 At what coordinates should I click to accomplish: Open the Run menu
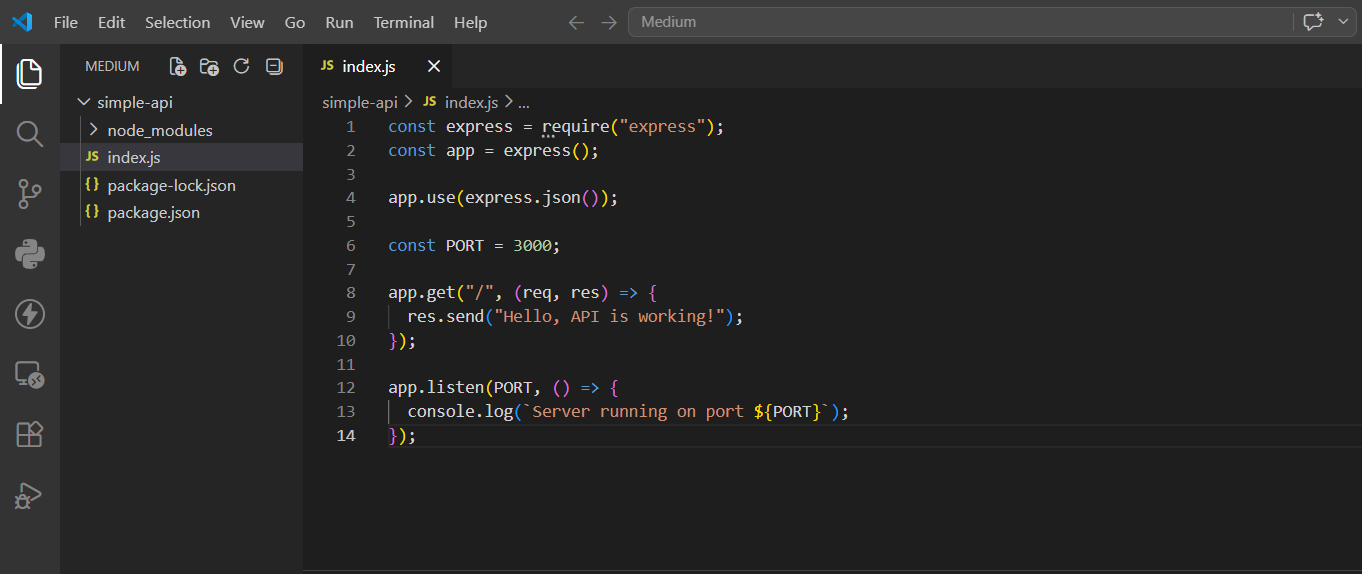point(340,22)
